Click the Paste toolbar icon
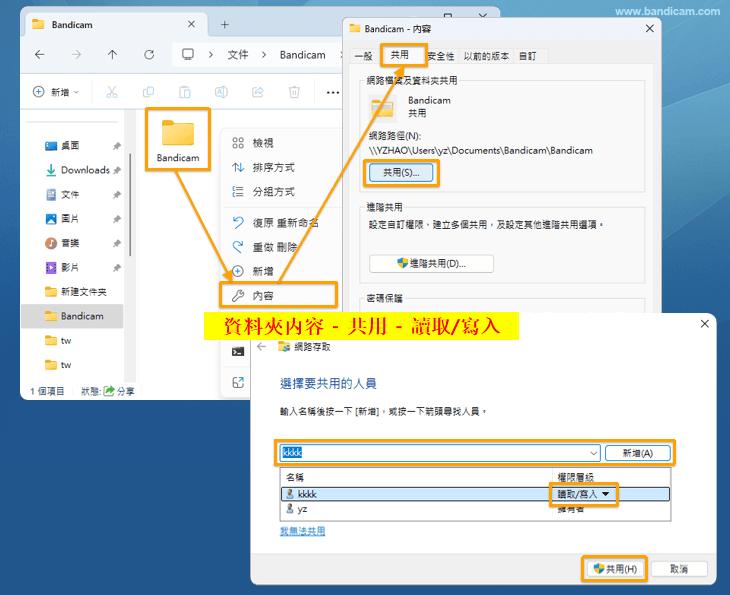This screenshot has width=730, height=595. click(185, 92)
